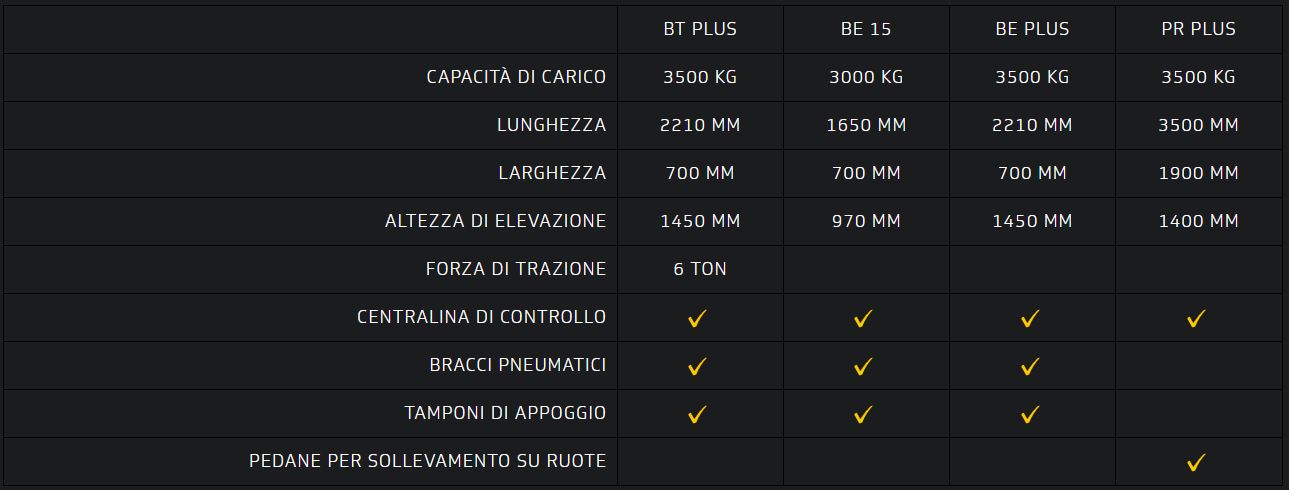This screenshot has height=490, width=1289.
Task: Click the BE 15 Tamponi di Appoggio checkmark
Action: [863, 414]
